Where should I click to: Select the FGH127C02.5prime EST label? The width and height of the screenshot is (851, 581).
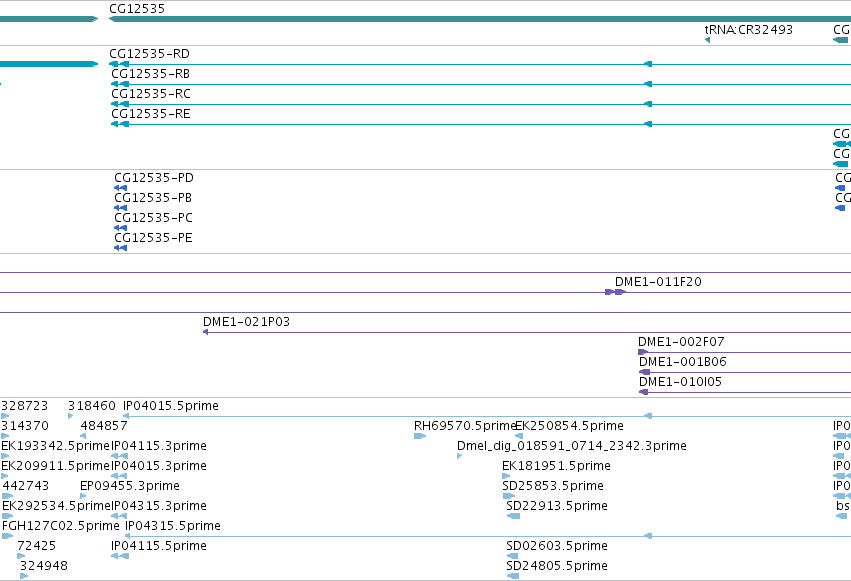[x=61, y=526]
